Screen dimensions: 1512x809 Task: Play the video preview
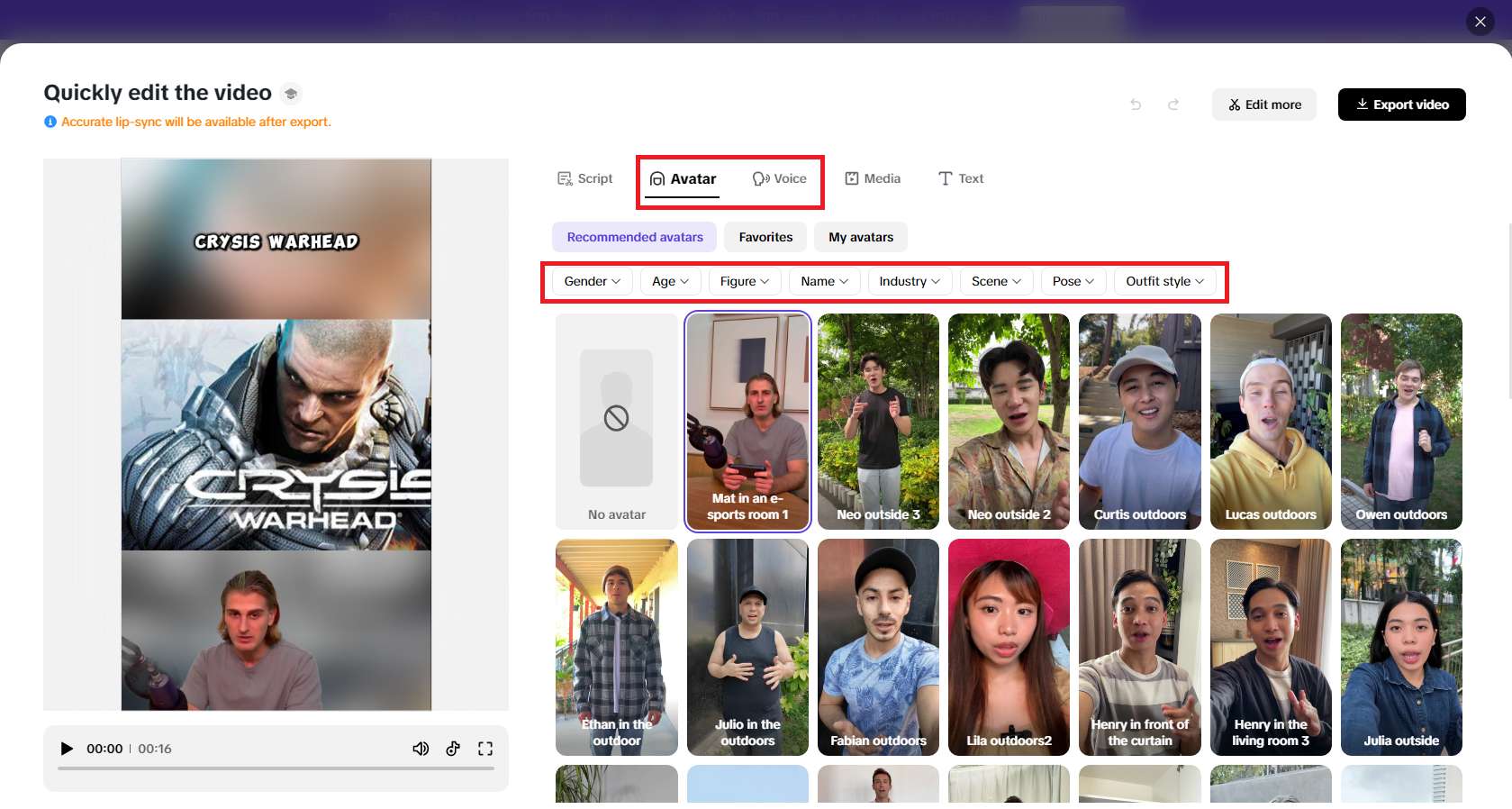coord(67,749)
